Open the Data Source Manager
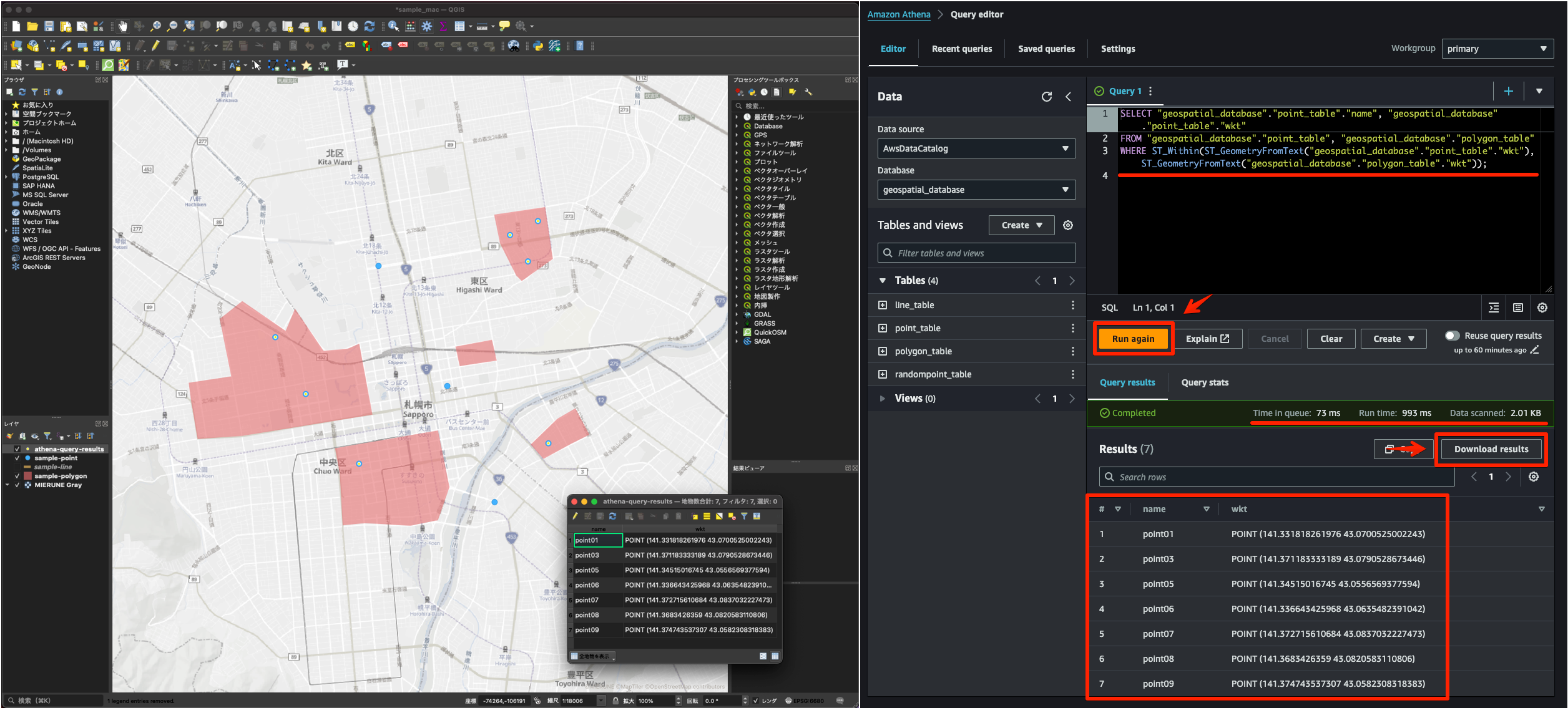1568x708 pixels. pos(17,46)
